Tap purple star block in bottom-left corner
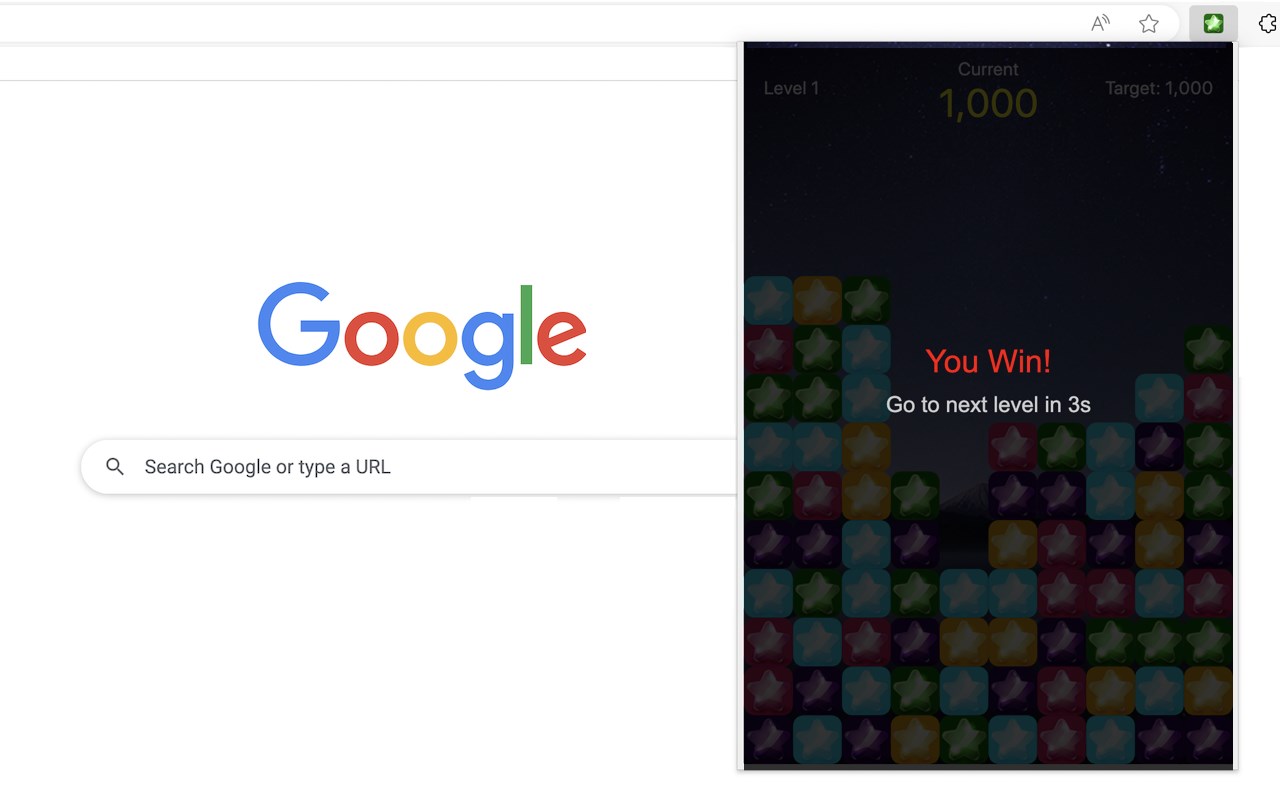Screen dimensions: 1280x800 coord(768,740)
